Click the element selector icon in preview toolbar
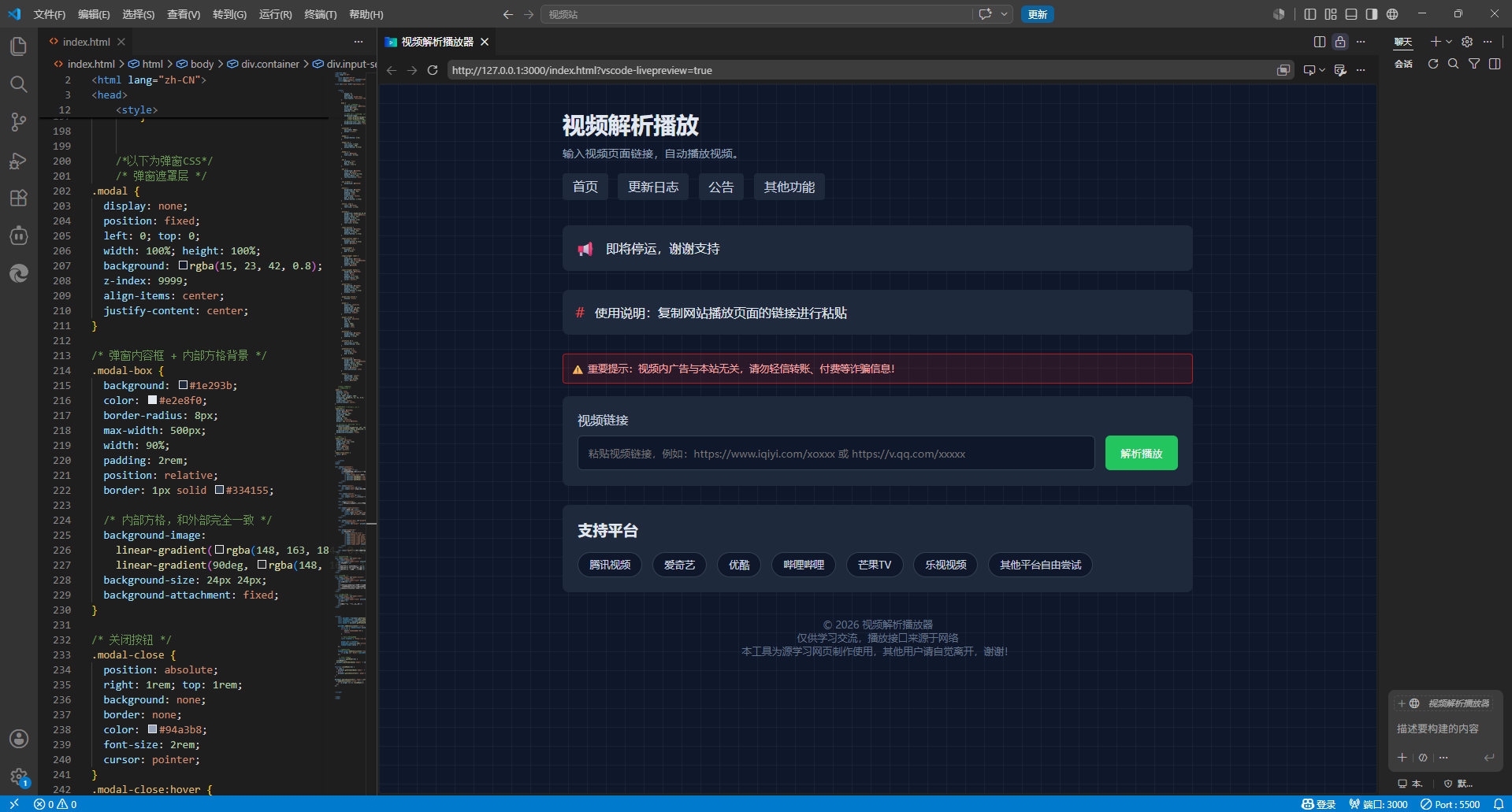This screenshot has width=1512, height=812. (1309, 70)
